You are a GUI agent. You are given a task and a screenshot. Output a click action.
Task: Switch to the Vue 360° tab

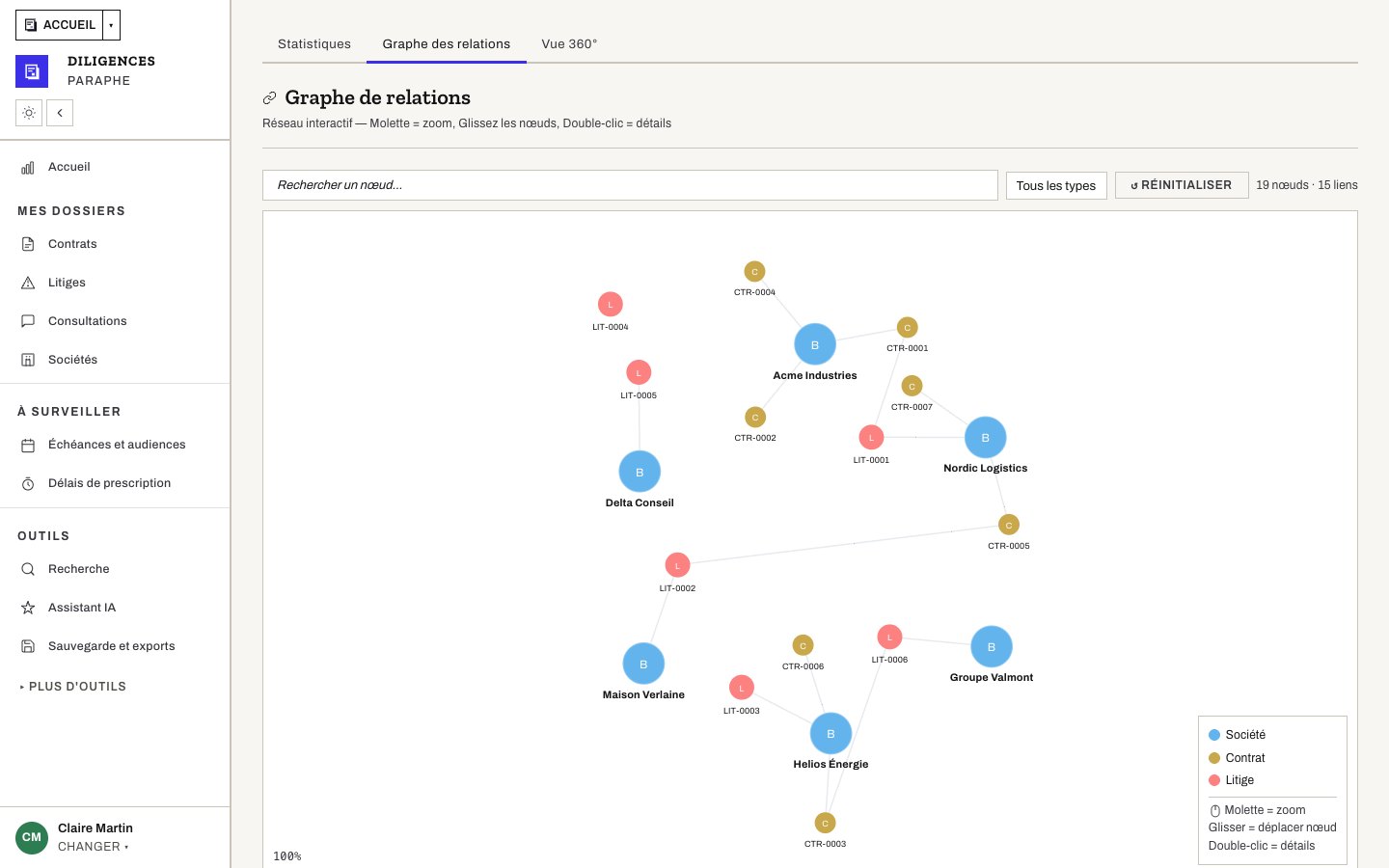pos(569,44)
